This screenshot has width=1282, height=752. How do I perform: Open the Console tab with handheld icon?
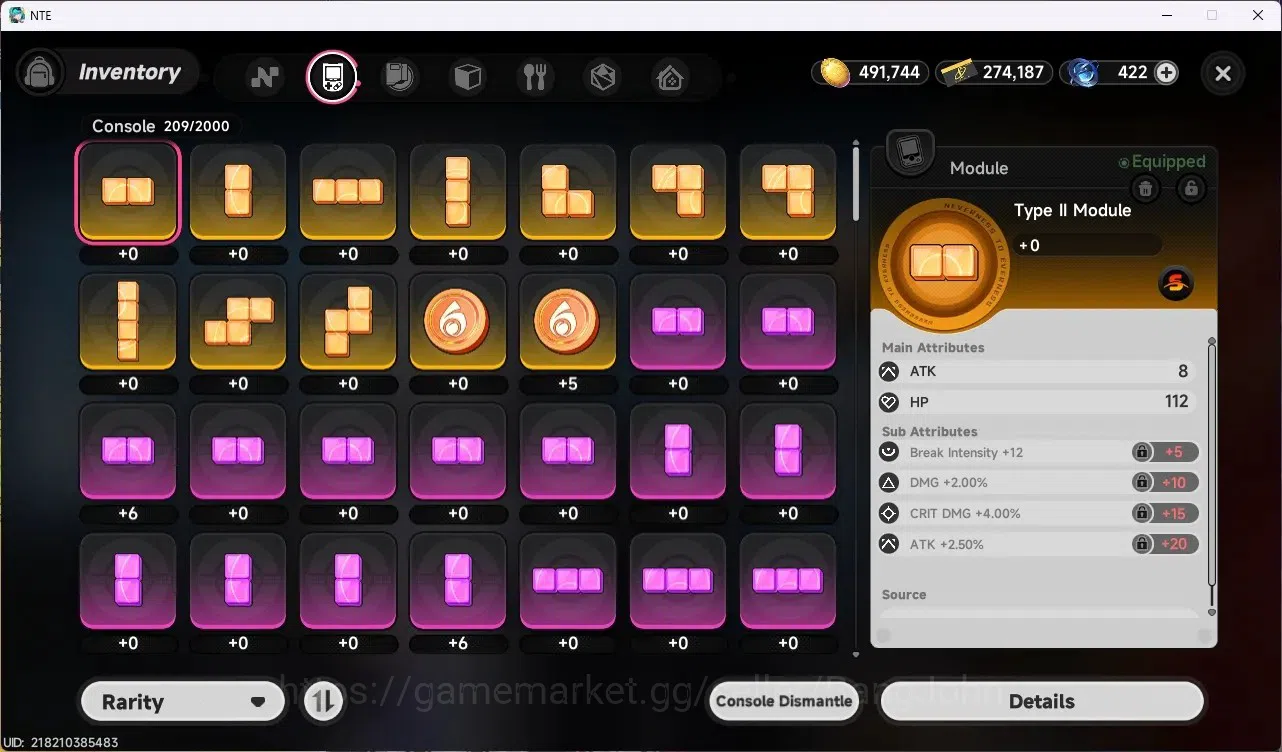coord(332,77)
